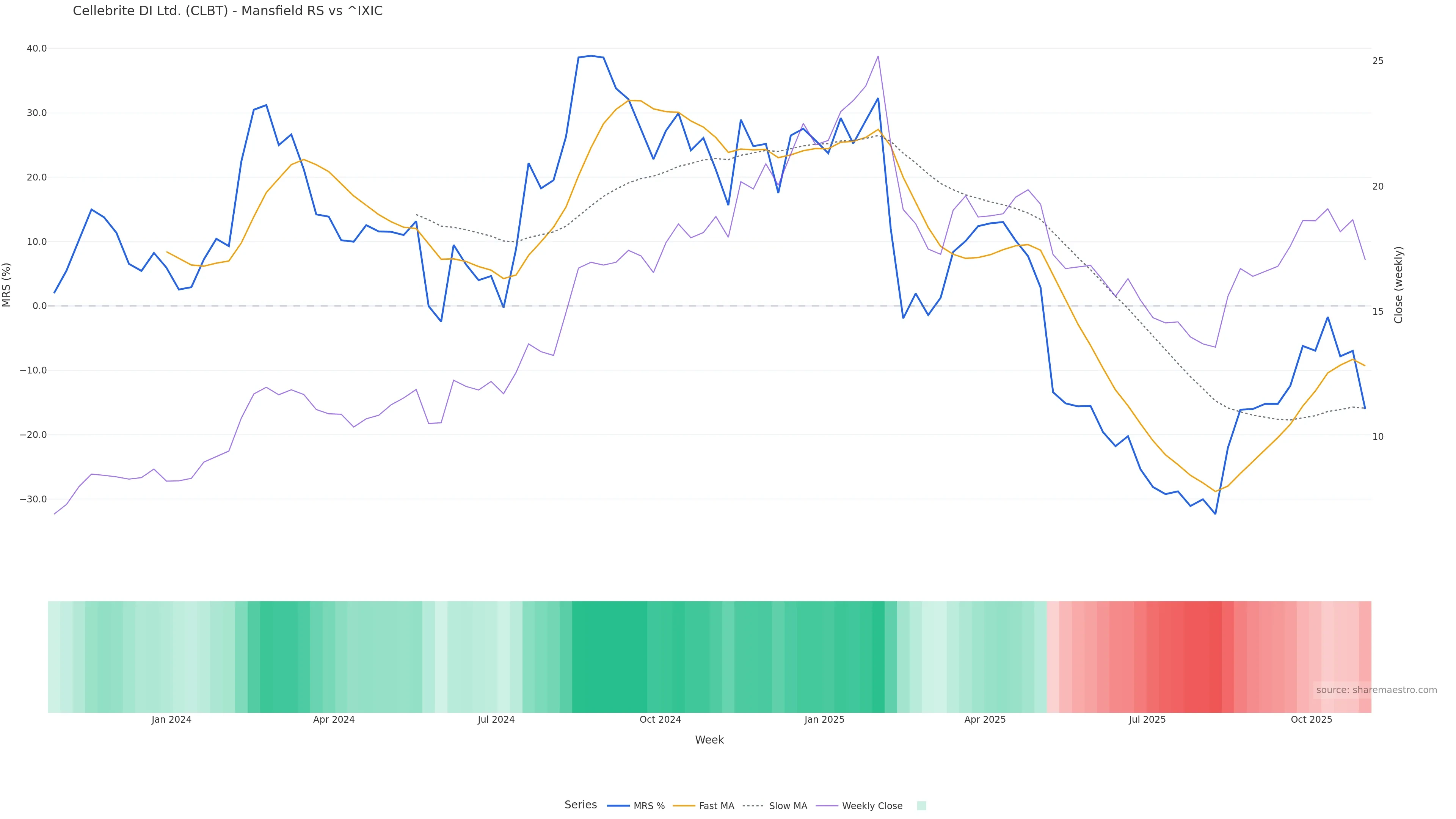The image size is (1456, 819).
Task: Click the 40.0 y-axis tick label
Action: 37,49
